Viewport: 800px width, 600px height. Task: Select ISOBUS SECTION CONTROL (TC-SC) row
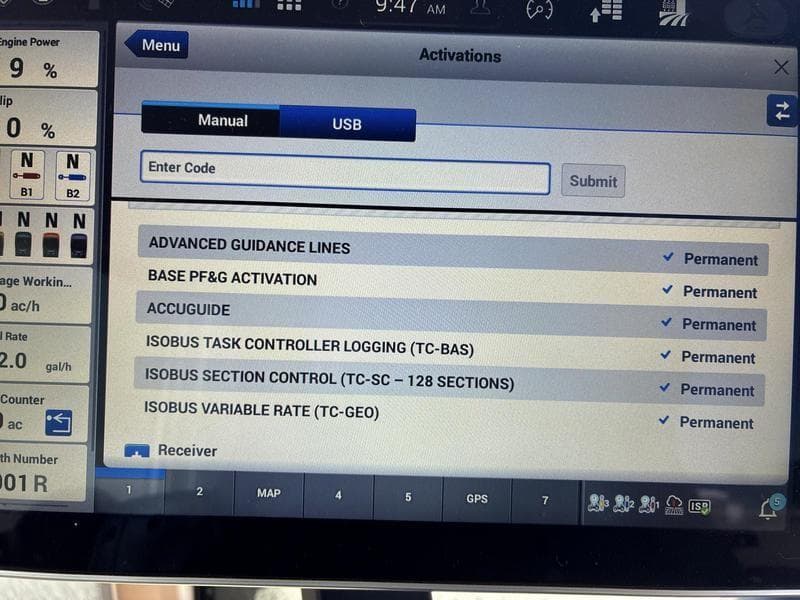pyautogui.click(x=449, y=382)
